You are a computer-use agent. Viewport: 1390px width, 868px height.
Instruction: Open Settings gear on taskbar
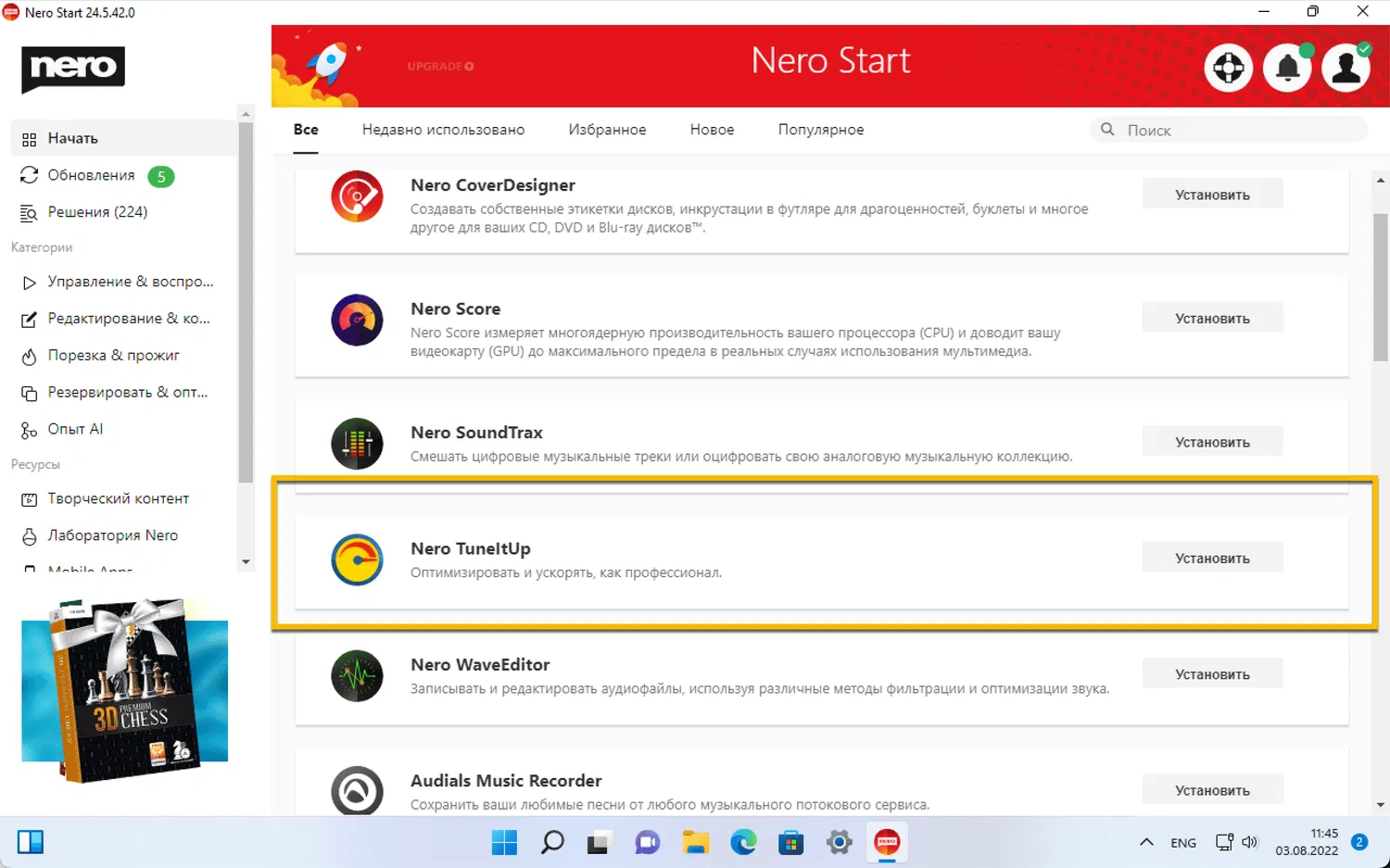tap(840, 843)
